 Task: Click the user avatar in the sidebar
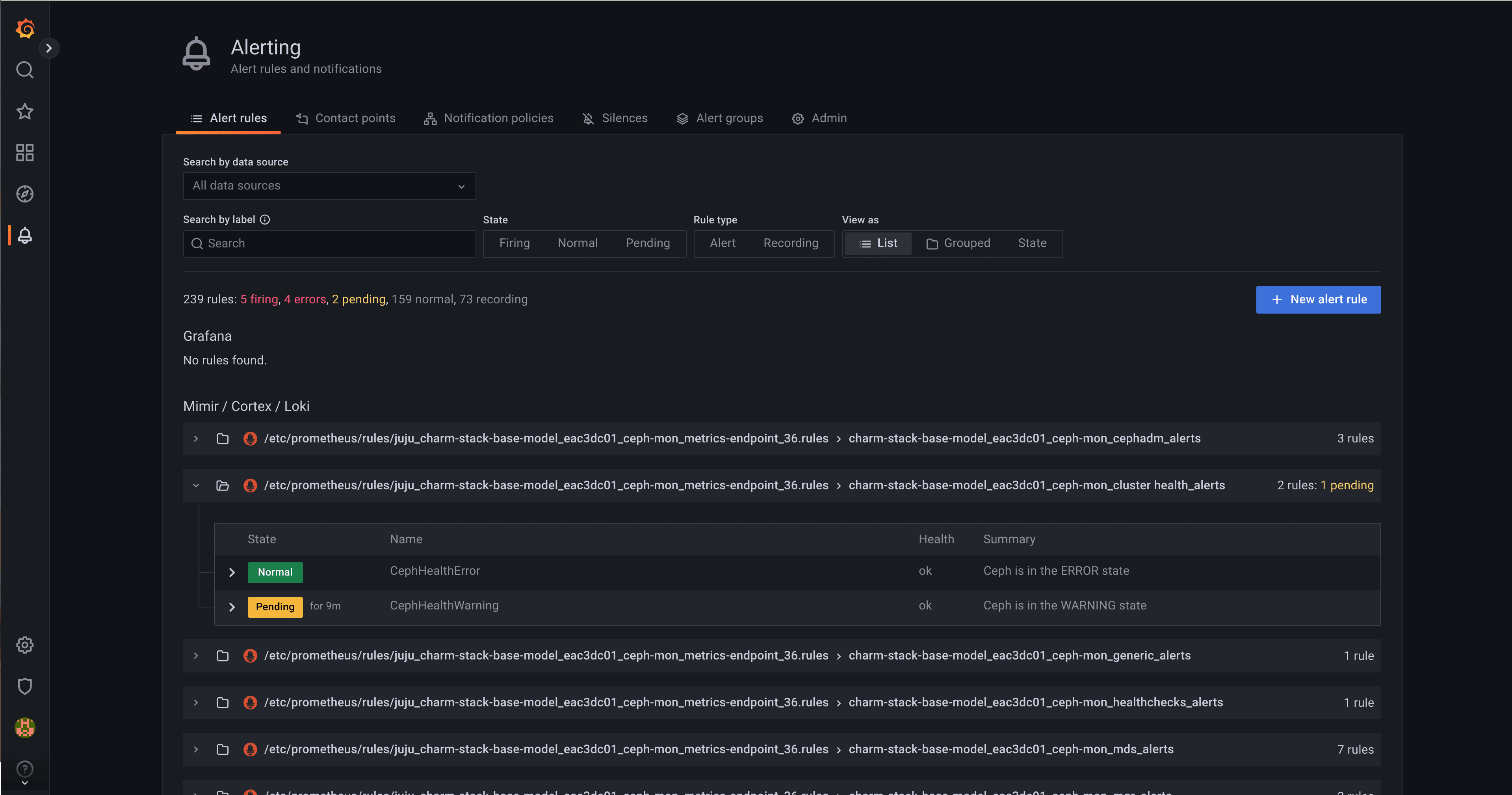(25, 728)
